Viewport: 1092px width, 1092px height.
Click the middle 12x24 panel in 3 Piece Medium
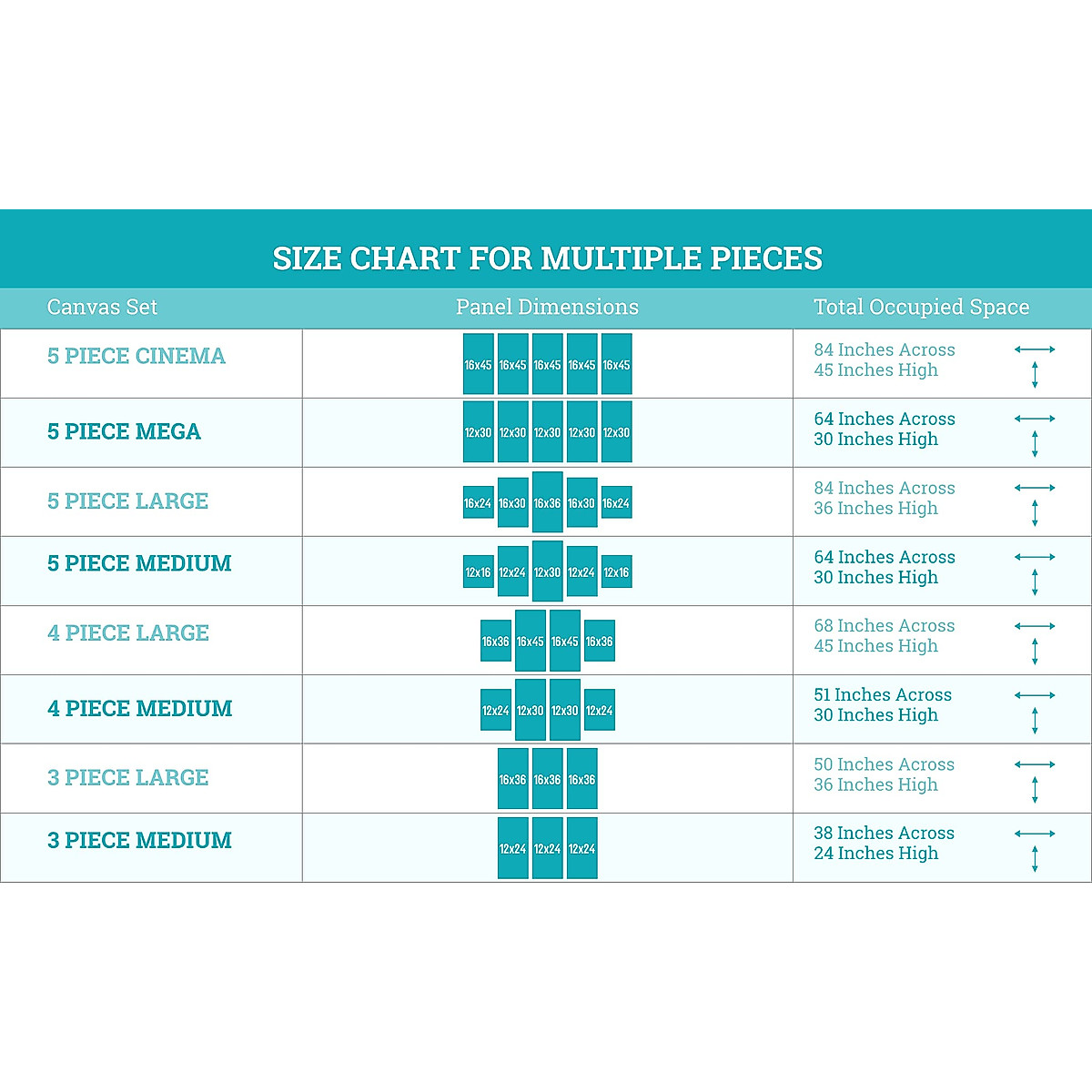point(547,848)
